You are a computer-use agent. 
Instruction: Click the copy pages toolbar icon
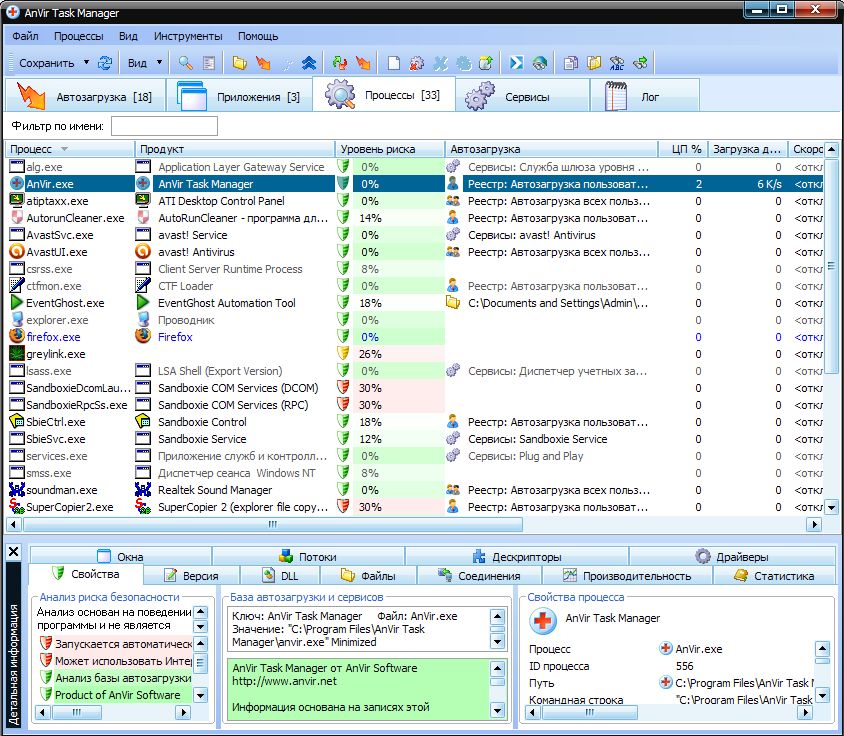click(x=571, y=63)
